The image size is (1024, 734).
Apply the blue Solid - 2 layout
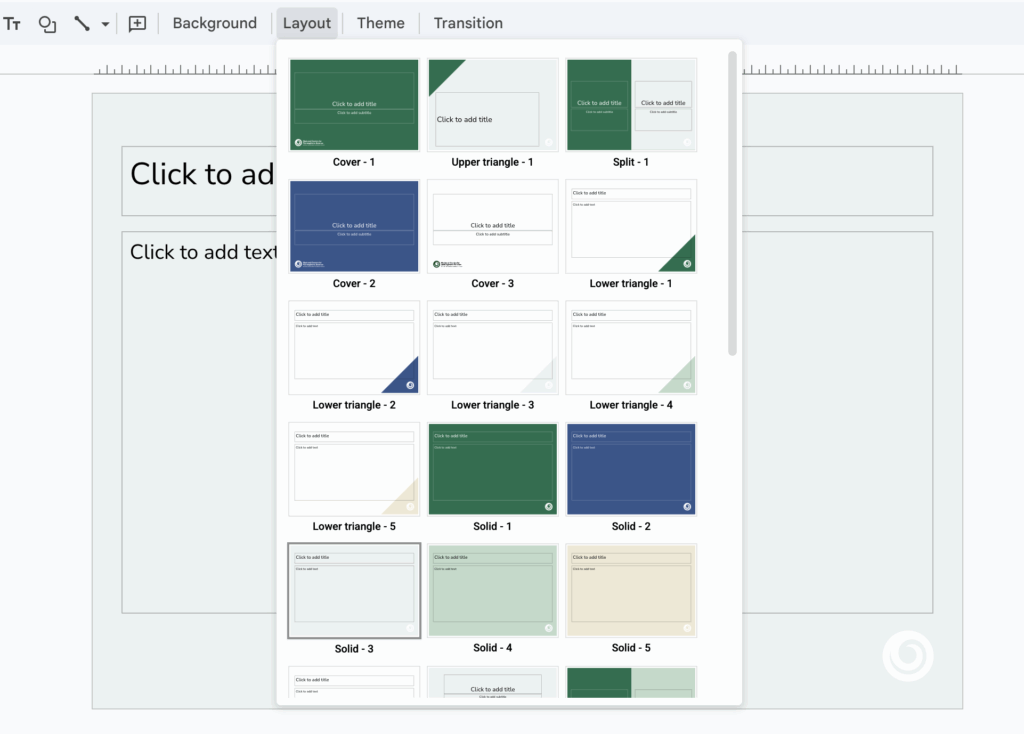(631, 469)
